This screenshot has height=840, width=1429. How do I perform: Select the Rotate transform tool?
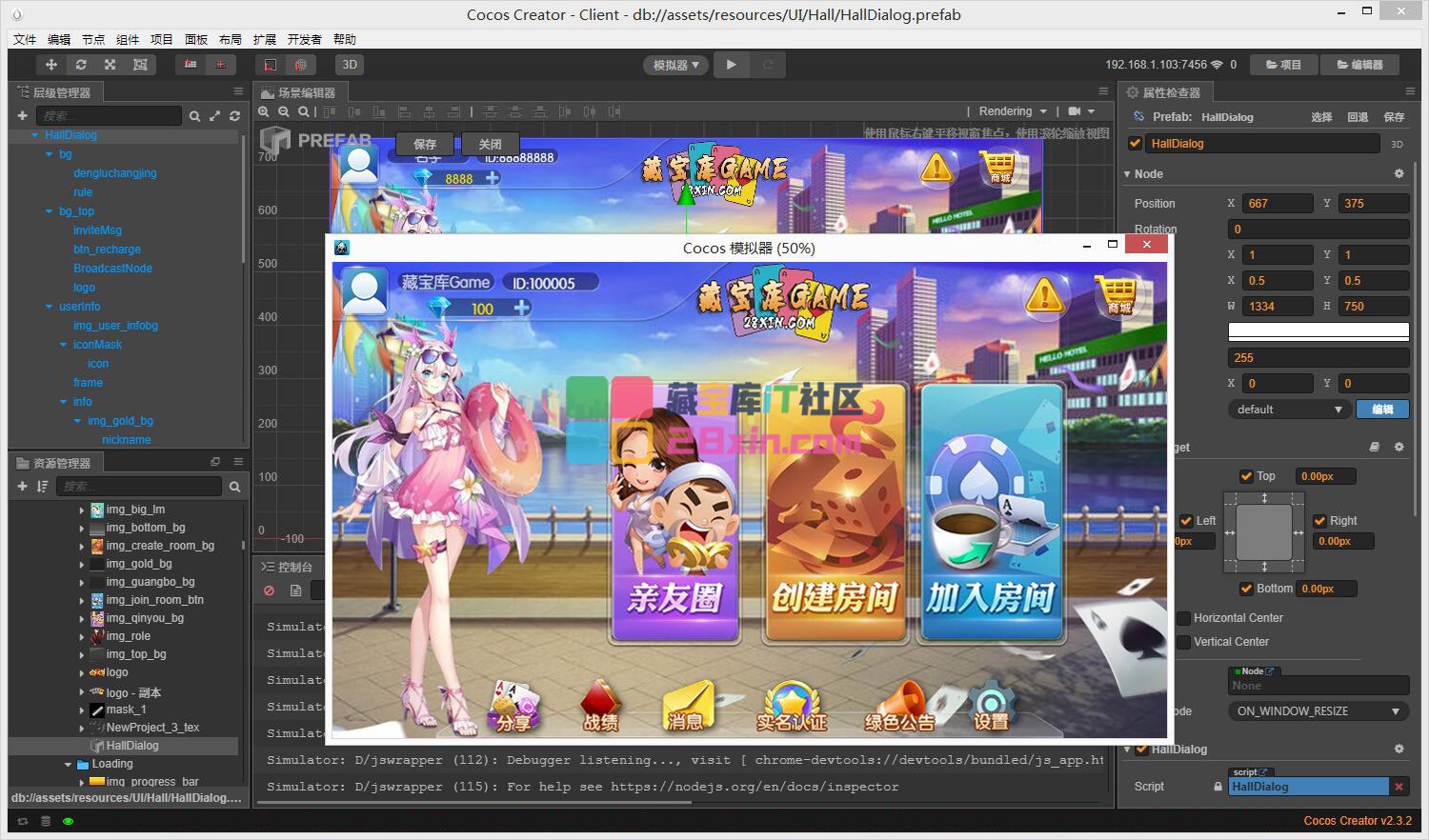point(81,65)
